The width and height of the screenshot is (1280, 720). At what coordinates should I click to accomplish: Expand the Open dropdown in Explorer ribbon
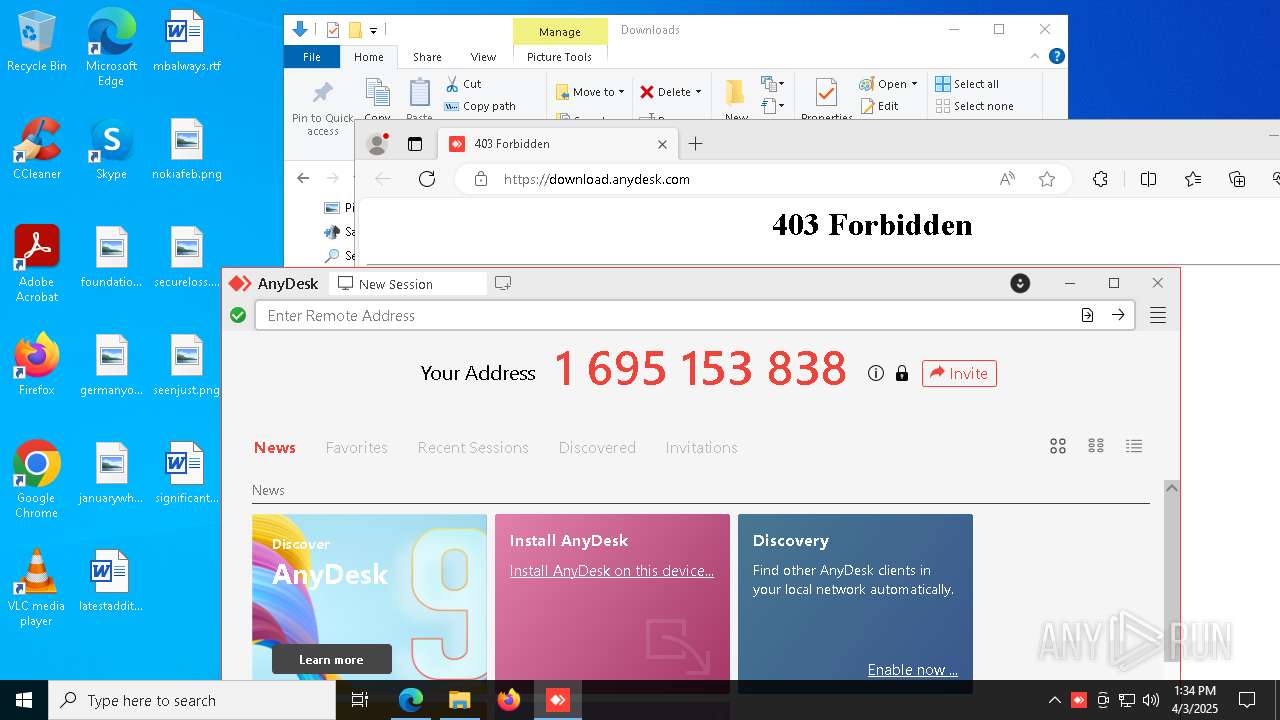point(914,84)
